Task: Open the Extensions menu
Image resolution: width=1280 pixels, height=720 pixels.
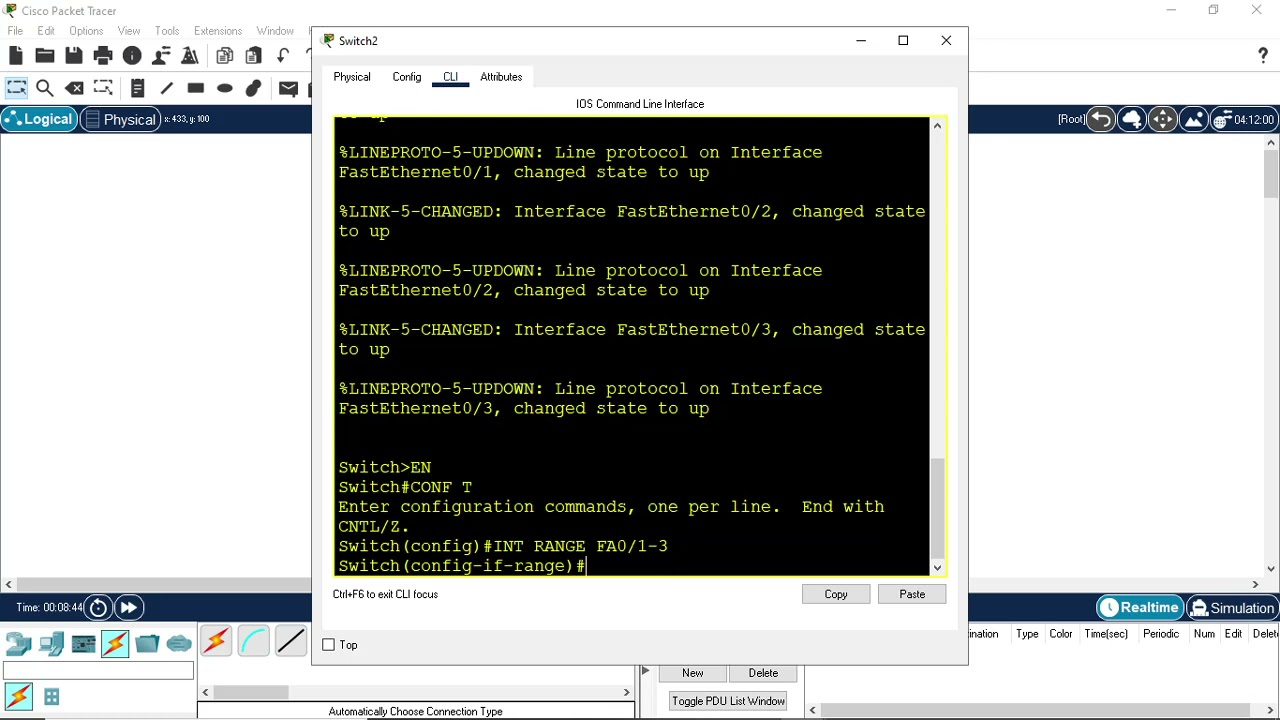Action: [218, 31]
